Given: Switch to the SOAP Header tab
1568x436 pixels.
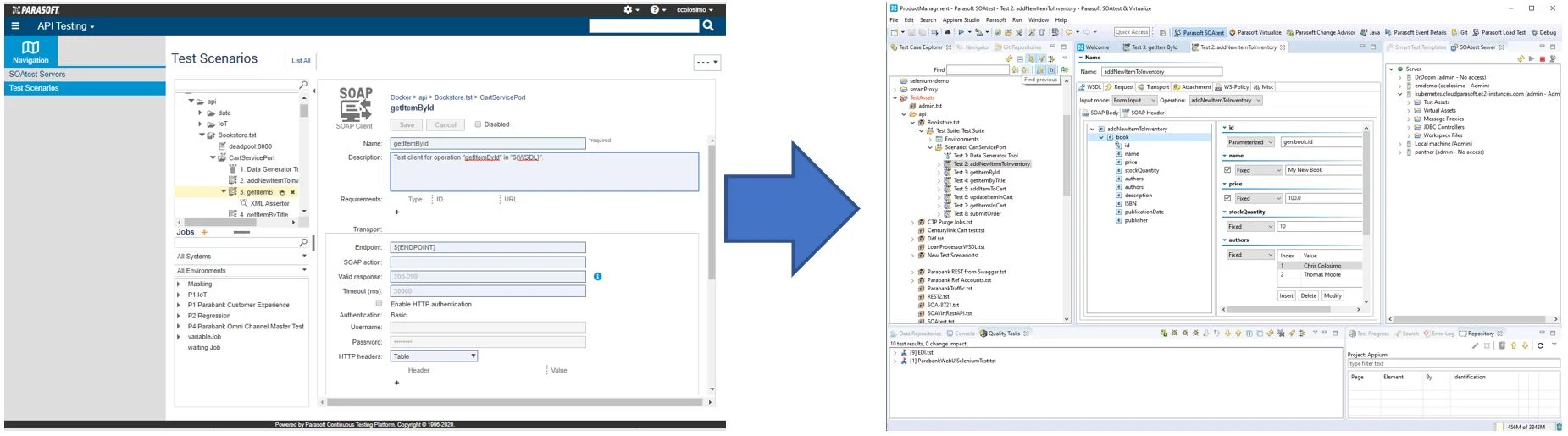Looking at the screenshot, I should pos(1143,113).
